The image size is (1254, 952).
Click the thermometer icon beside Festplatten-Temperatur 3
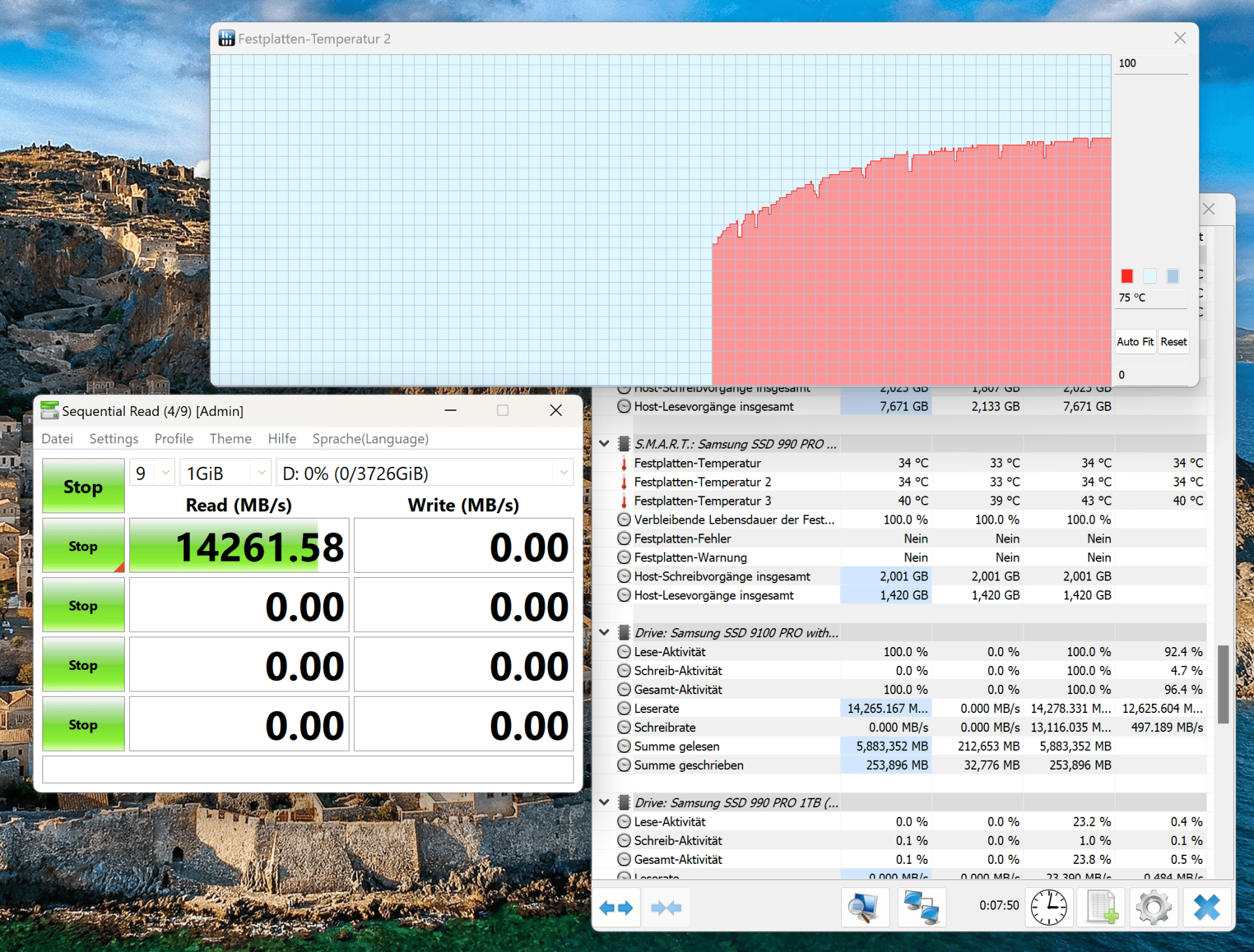624,501
